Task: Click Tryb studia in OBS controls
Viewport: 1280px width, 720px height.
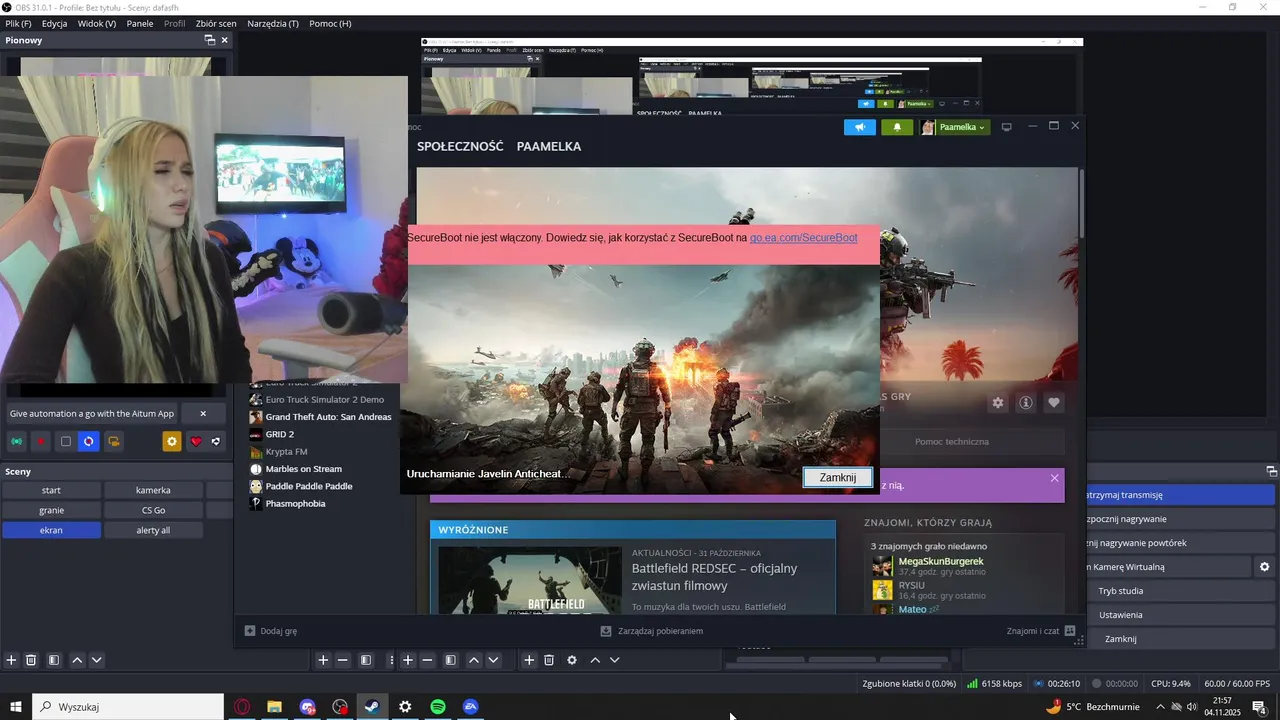Action: point(1121,591)
